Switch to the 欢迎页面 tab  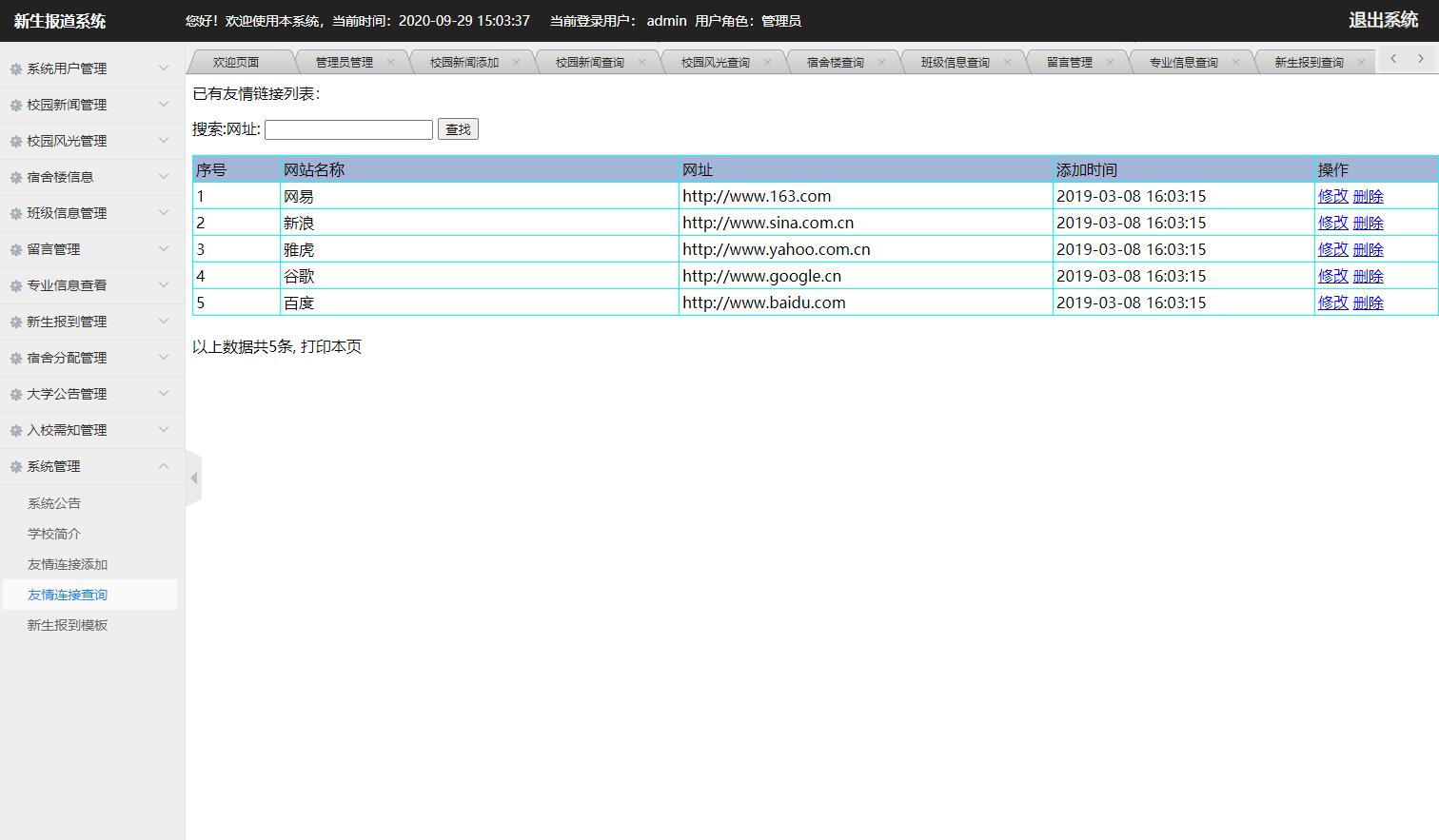(239, 60)
